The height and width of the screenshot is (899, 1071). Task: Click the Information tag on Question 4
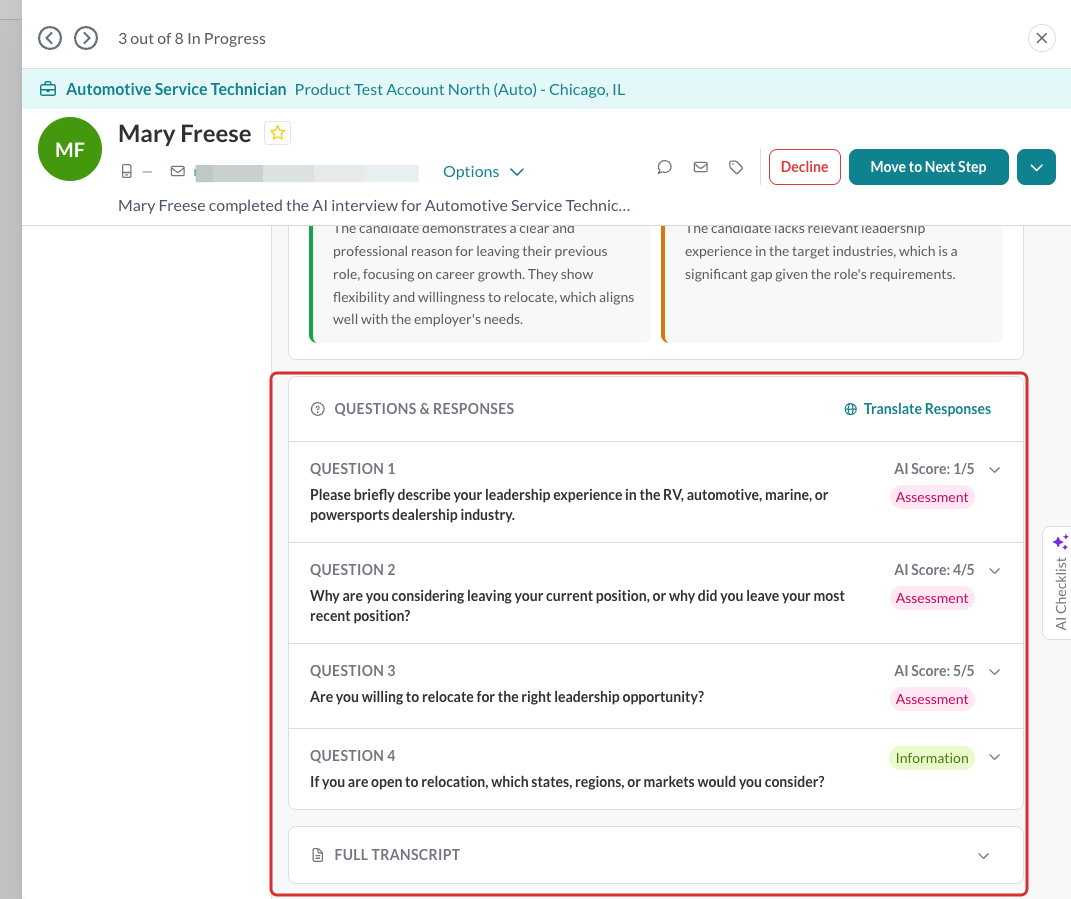[932, 758]
